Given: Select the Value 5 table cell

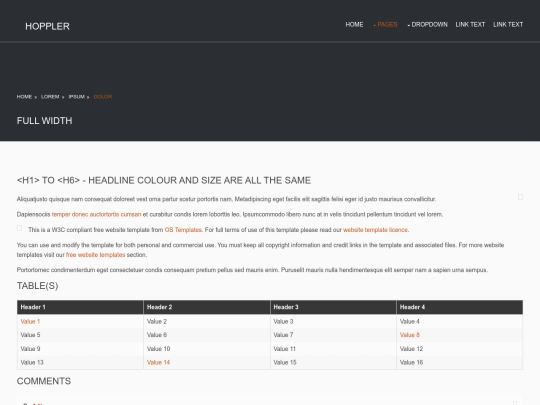Looking at the screenshot, I should click(x=80, y=335).
